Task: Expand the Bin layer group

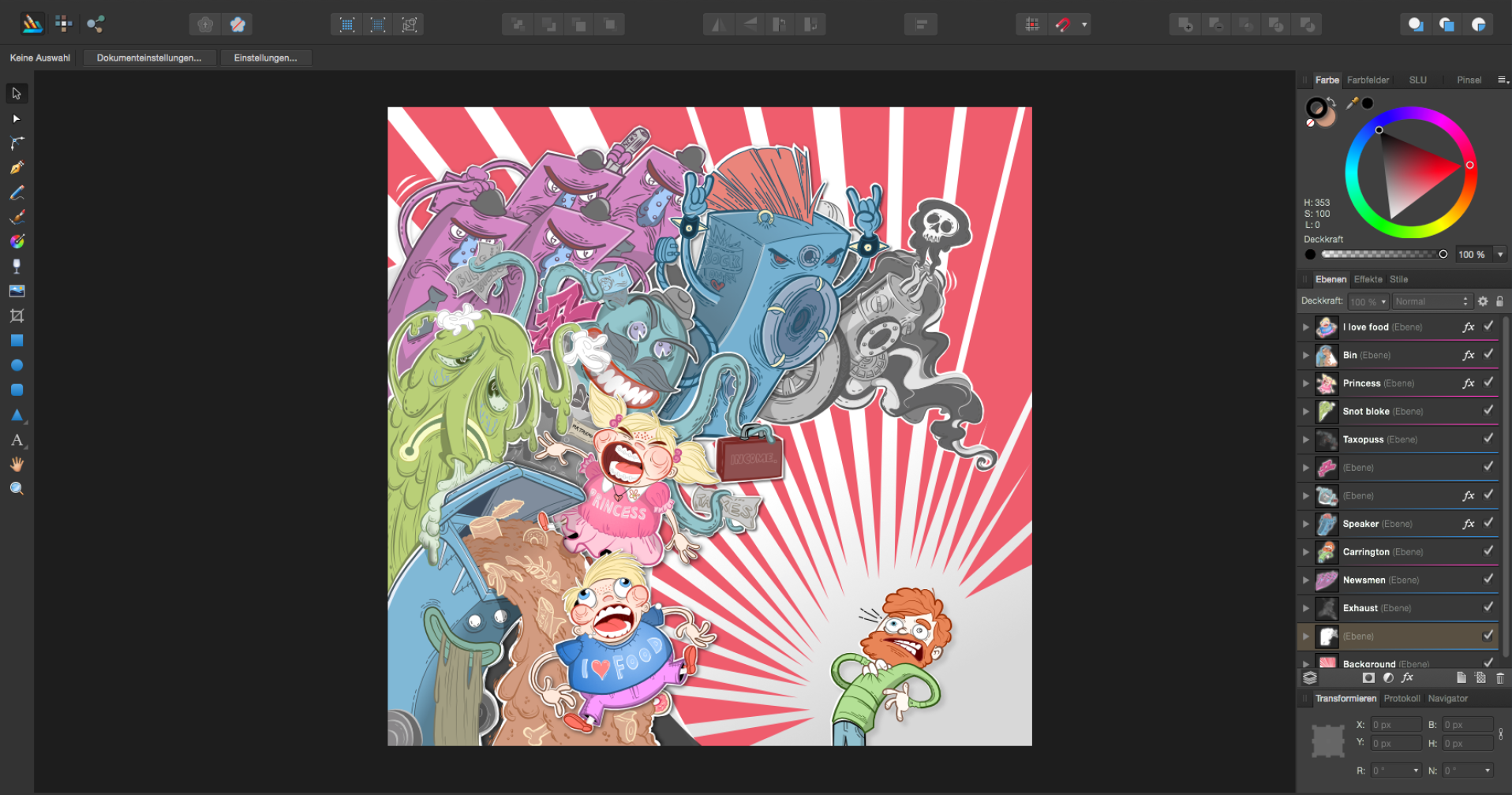Action: tap(1306, 356)
